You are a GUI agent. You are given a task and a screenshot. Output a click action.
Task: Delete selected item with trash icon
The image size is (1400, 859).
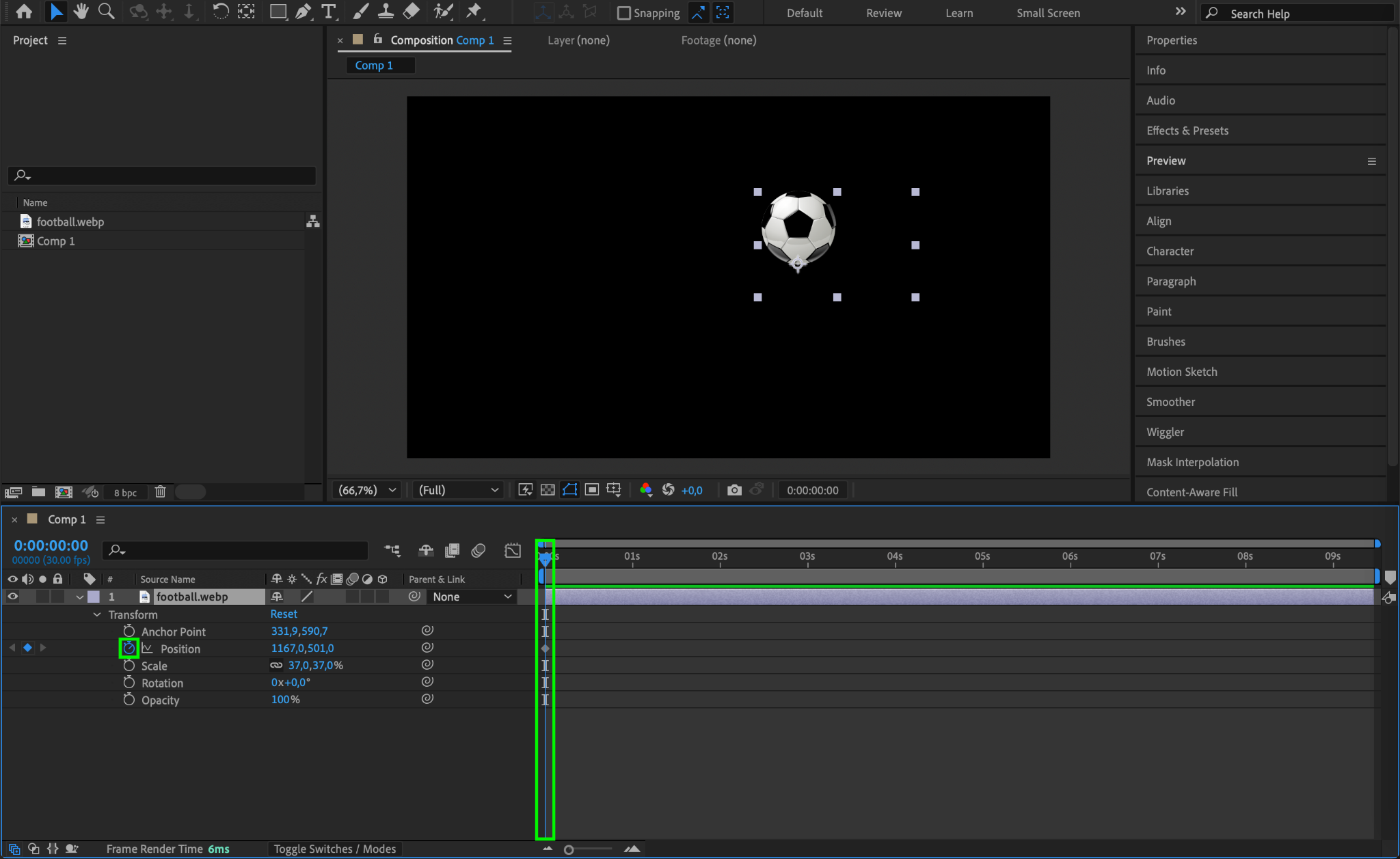[160, 492]
